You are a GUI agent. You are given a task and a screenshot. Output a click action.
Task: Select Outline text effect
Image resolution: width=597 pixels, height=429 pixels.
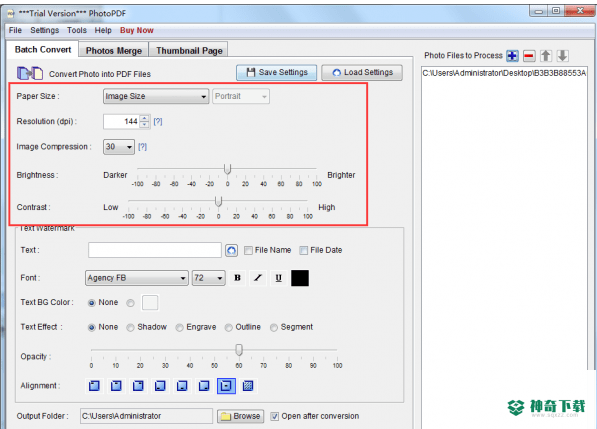[228, 327]
